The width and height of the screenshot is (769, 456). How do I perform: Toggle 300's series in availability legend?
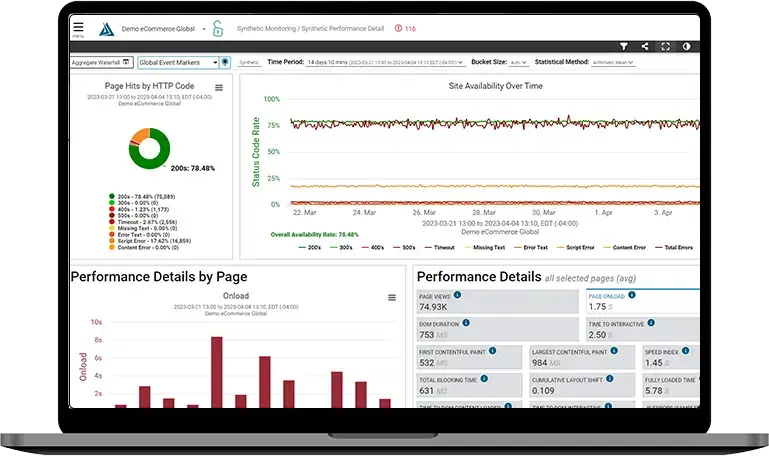pos(341,248)
